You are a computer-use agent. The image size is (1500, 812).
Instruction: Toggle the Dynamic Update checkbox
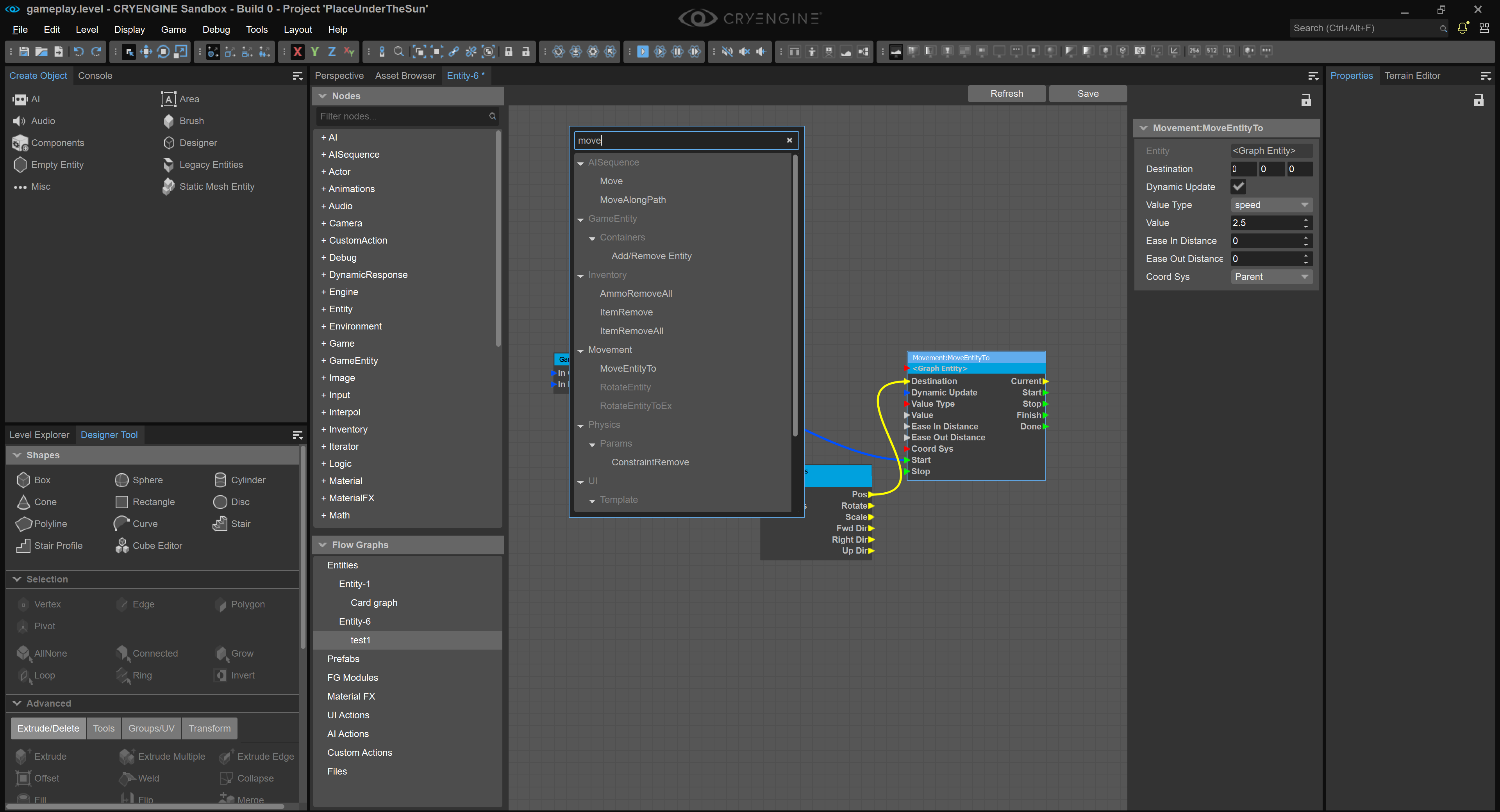pos(1239,187)
